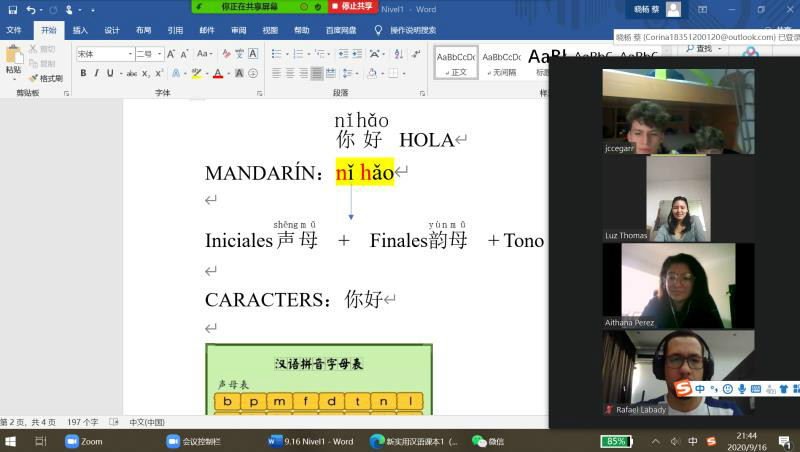Click the Format Painter tool
This screenshot has width=800, height=452.
pyautogui.click(x=45, y=78)
